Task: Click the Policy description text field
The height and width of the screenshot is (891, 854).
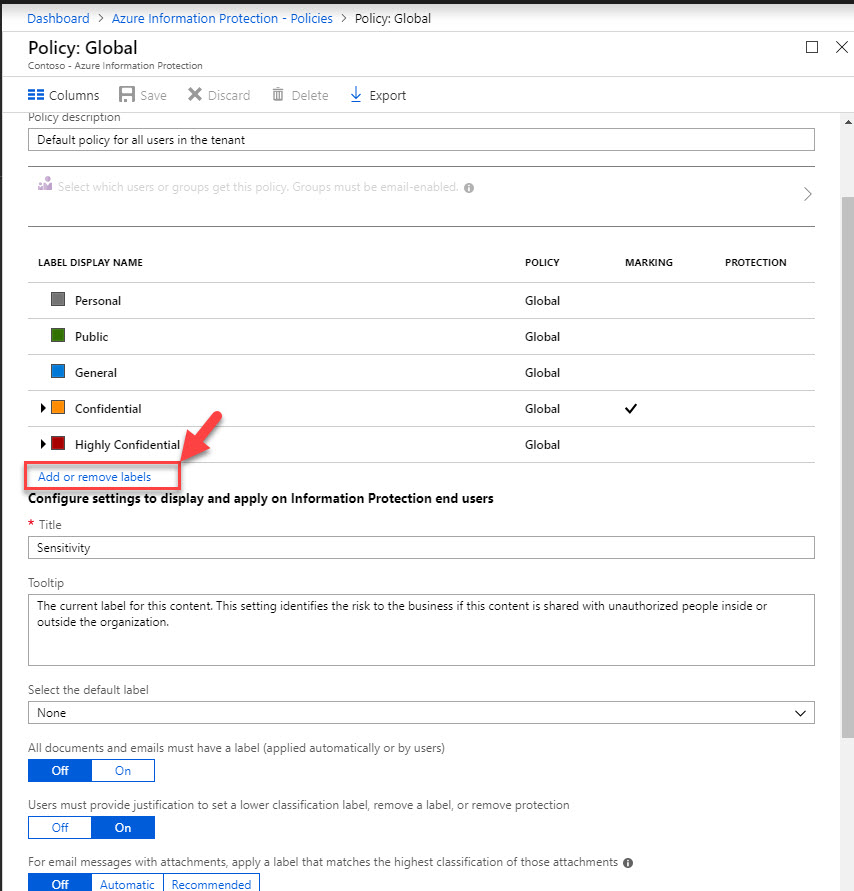Action: click(421, 140)
